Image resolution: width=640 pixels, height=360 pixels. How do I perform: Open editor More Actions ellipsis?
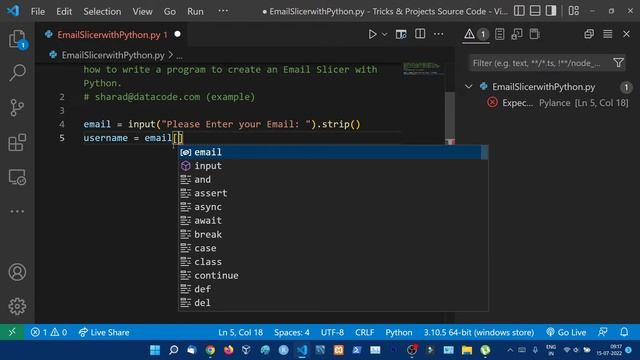click(439, 34)
